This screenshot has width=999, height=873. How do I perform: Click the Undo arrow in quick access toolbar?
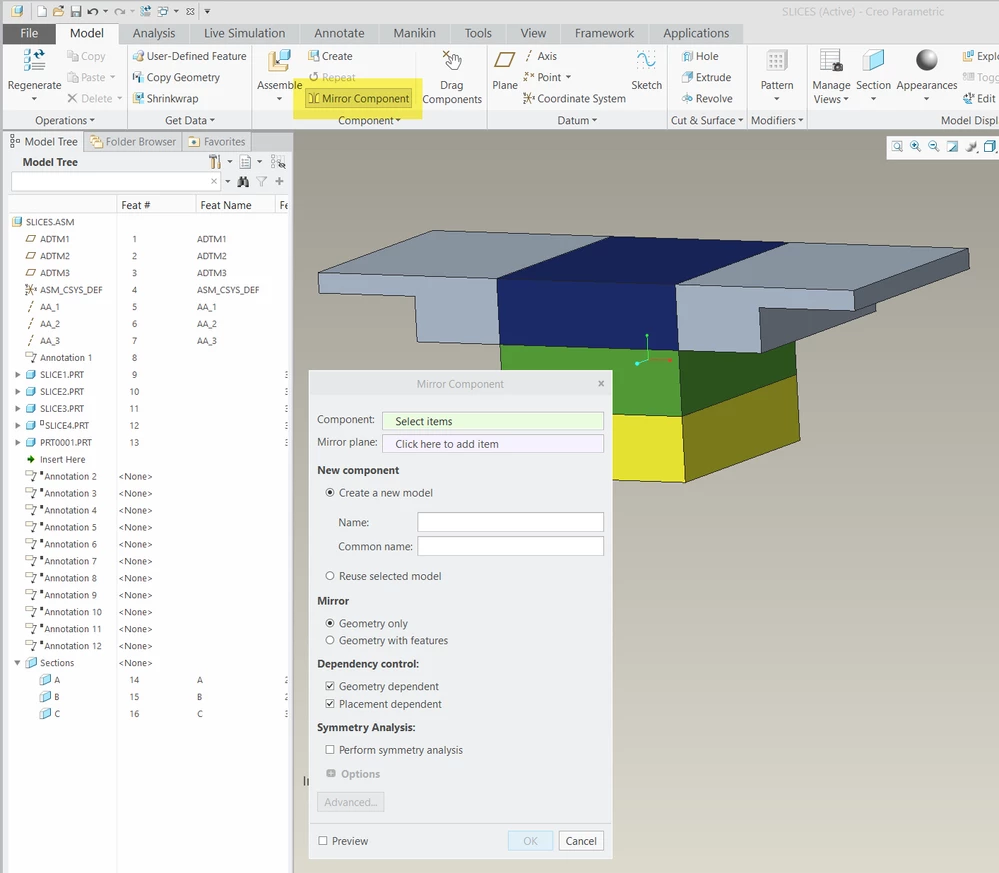coord(93,11)
